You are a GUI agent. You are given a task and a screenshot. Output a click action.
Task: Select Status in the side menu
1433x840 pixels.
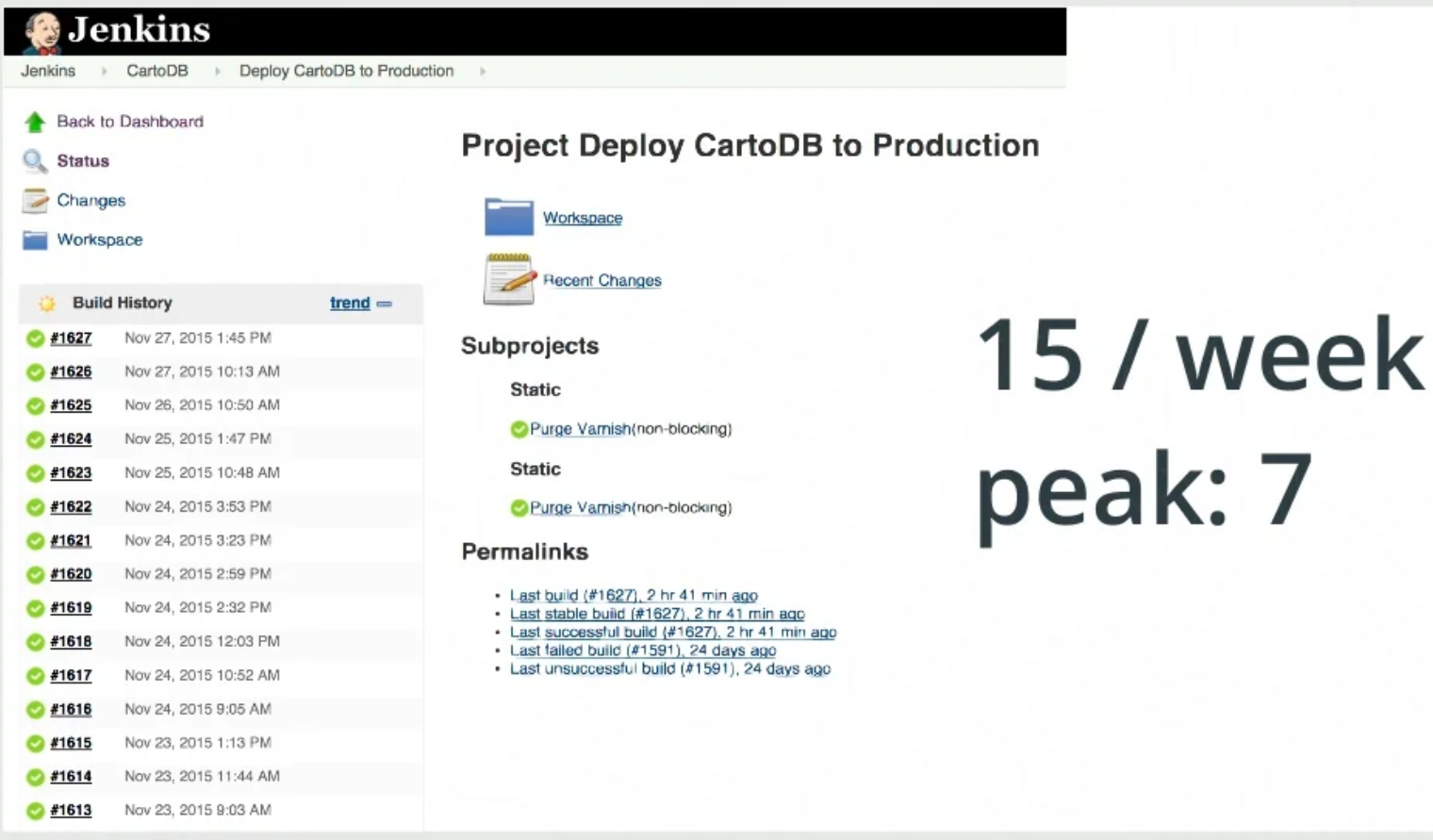coord(83,161)
